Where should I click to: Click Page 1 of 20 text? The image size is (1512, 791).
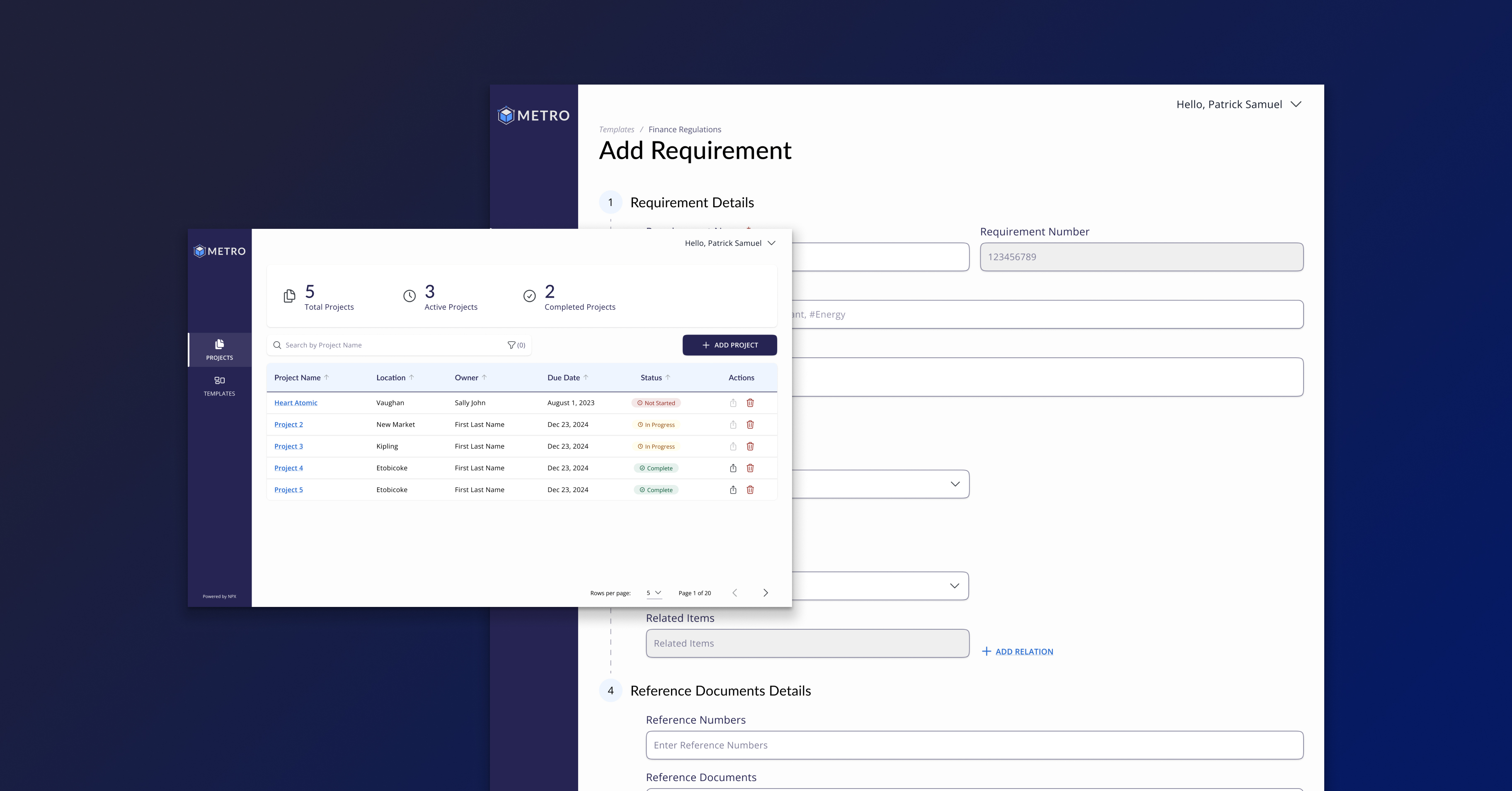pyautogui.click(x=695, y=593)
